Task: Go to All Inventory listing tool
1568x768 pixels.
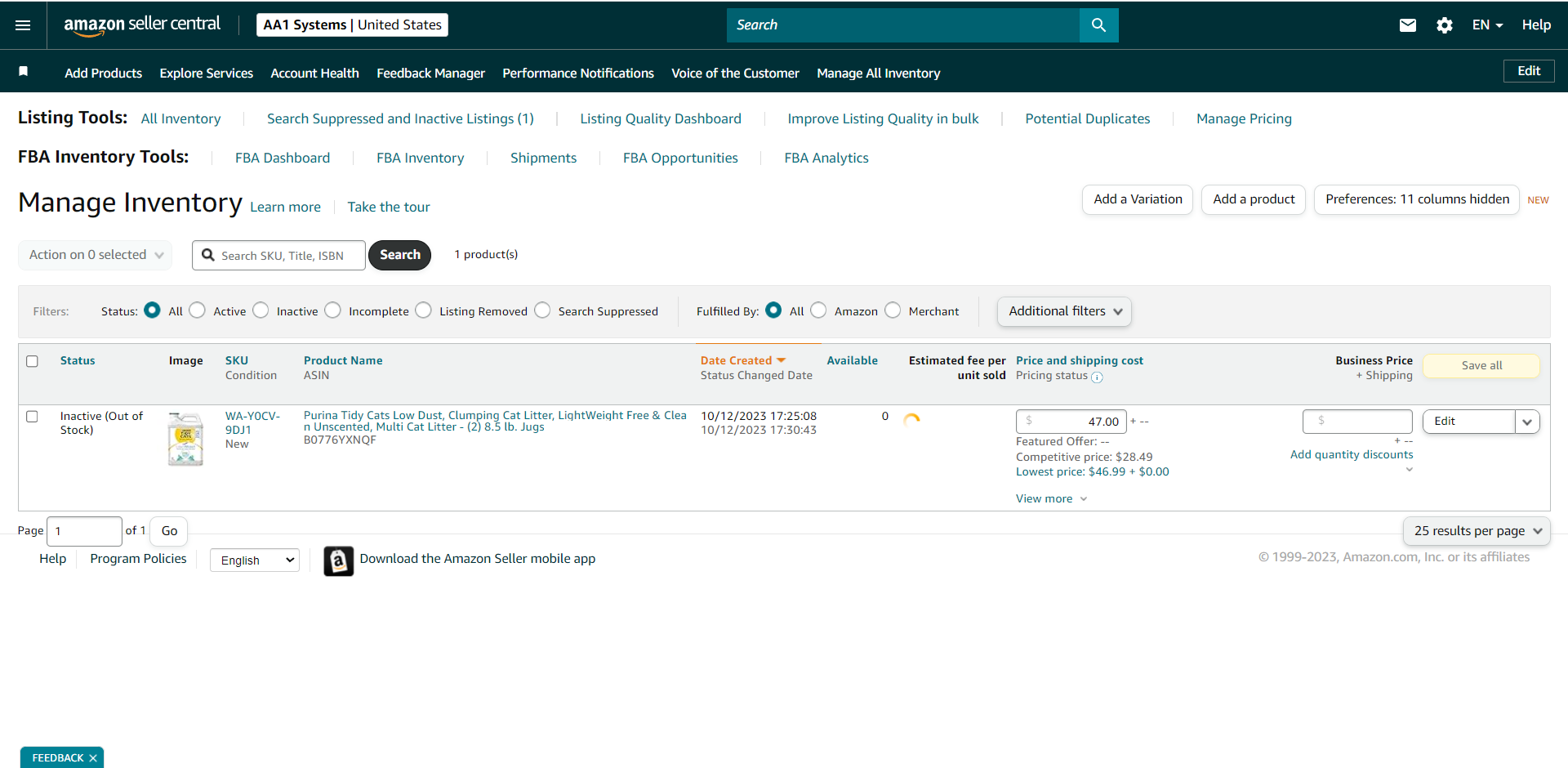Action: (180, 119)
